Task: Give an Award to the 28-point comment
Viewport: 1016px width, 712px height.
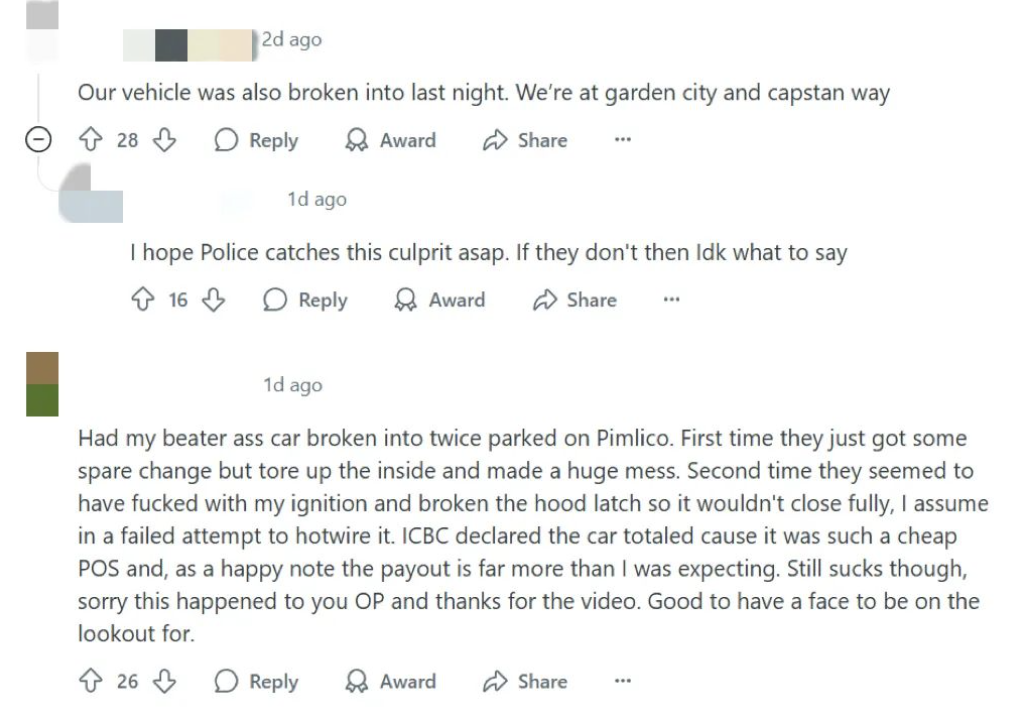Action: (391, 140)
